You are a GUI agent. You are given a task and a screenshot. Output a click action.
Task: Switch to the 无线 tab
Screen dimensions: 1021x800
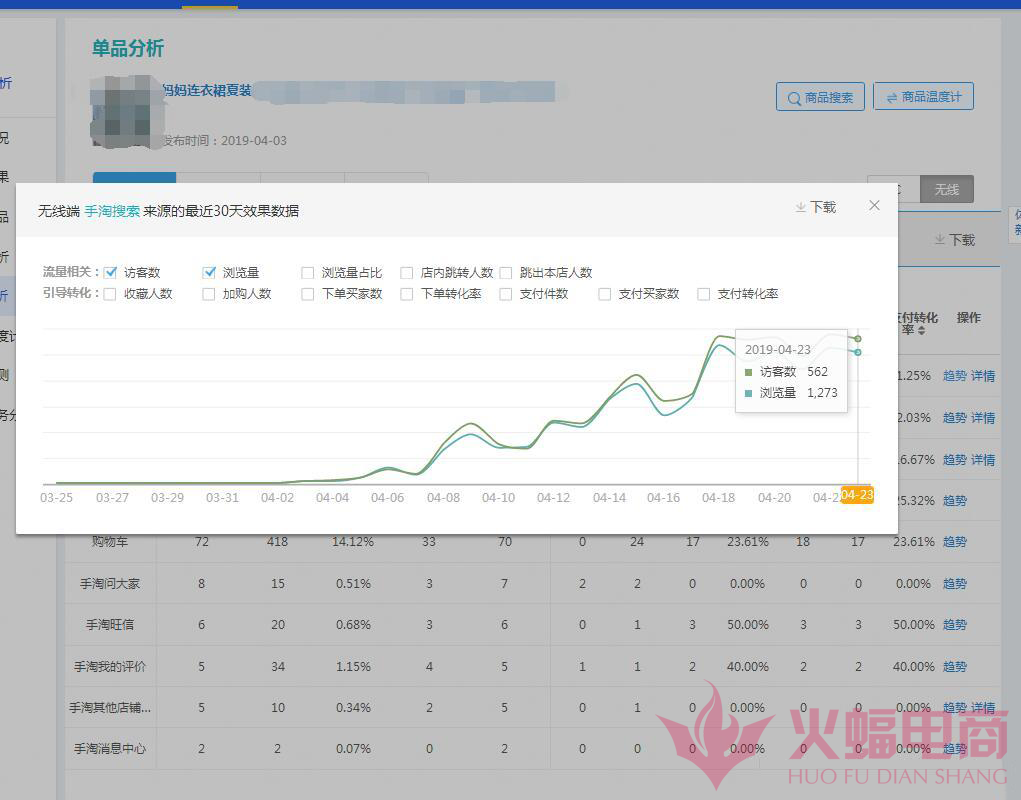pos(946,189)
